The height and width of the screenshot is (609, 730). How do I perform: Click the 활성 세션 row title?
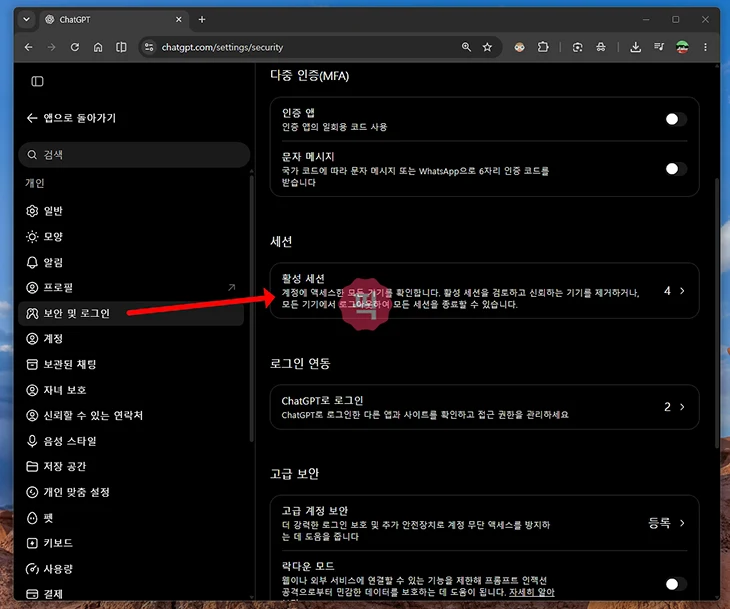tap(303, 278)
